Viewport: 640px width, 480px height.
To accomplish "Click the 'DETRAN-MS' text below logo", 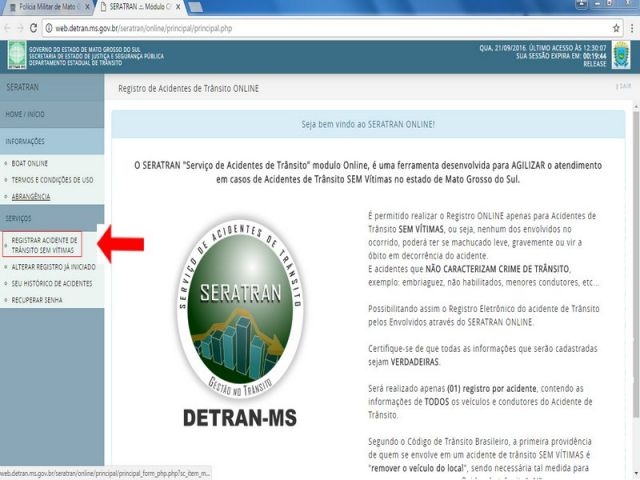I will pos(240,418).
